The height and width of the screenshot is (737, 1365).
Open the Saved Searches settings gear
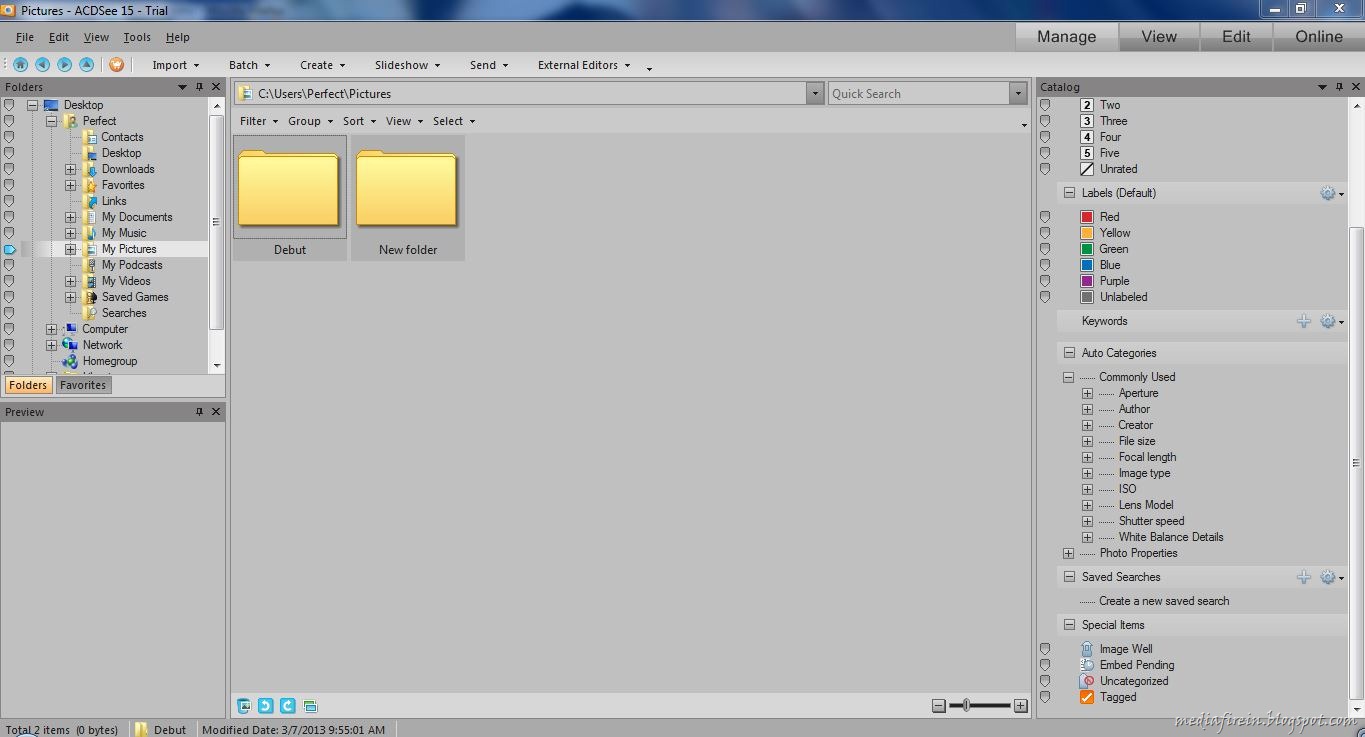click(x=1331, y=578)
